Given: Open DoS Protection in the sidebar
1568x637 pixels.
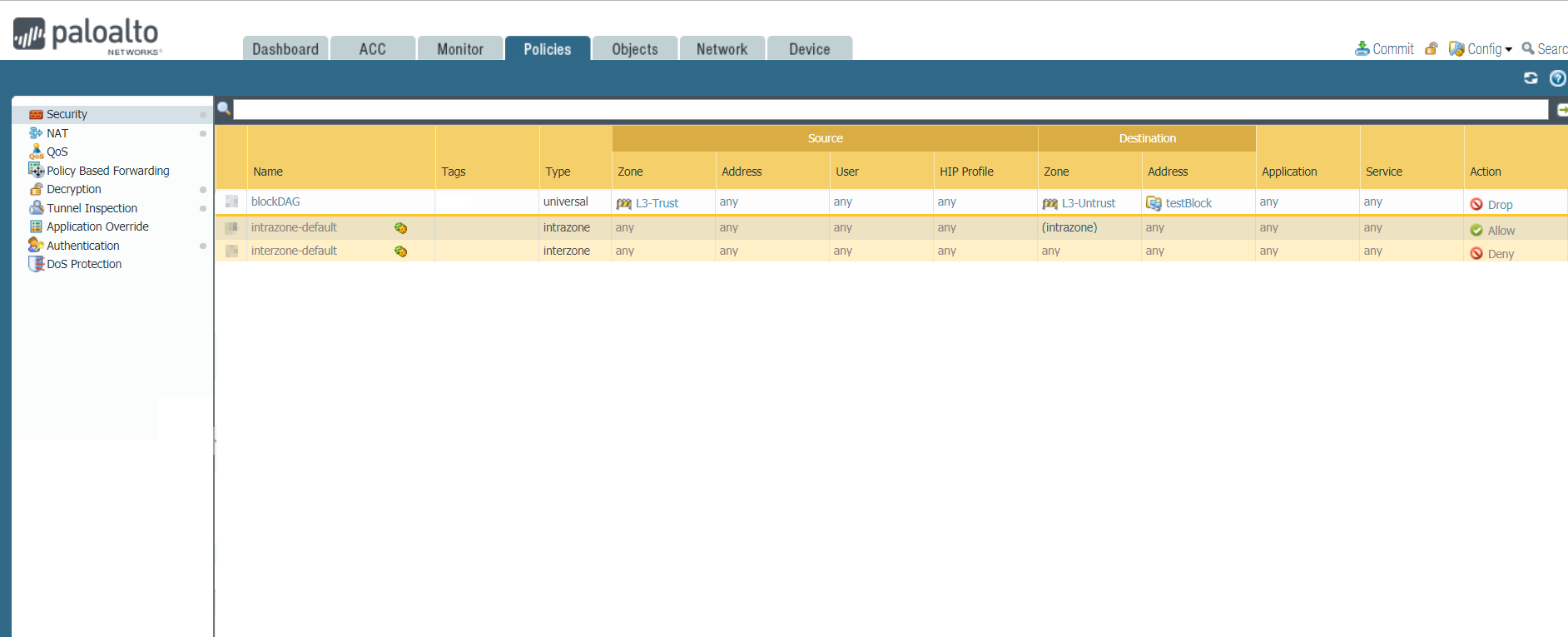Looking at the screenshot, I should [x=84, y=264].
